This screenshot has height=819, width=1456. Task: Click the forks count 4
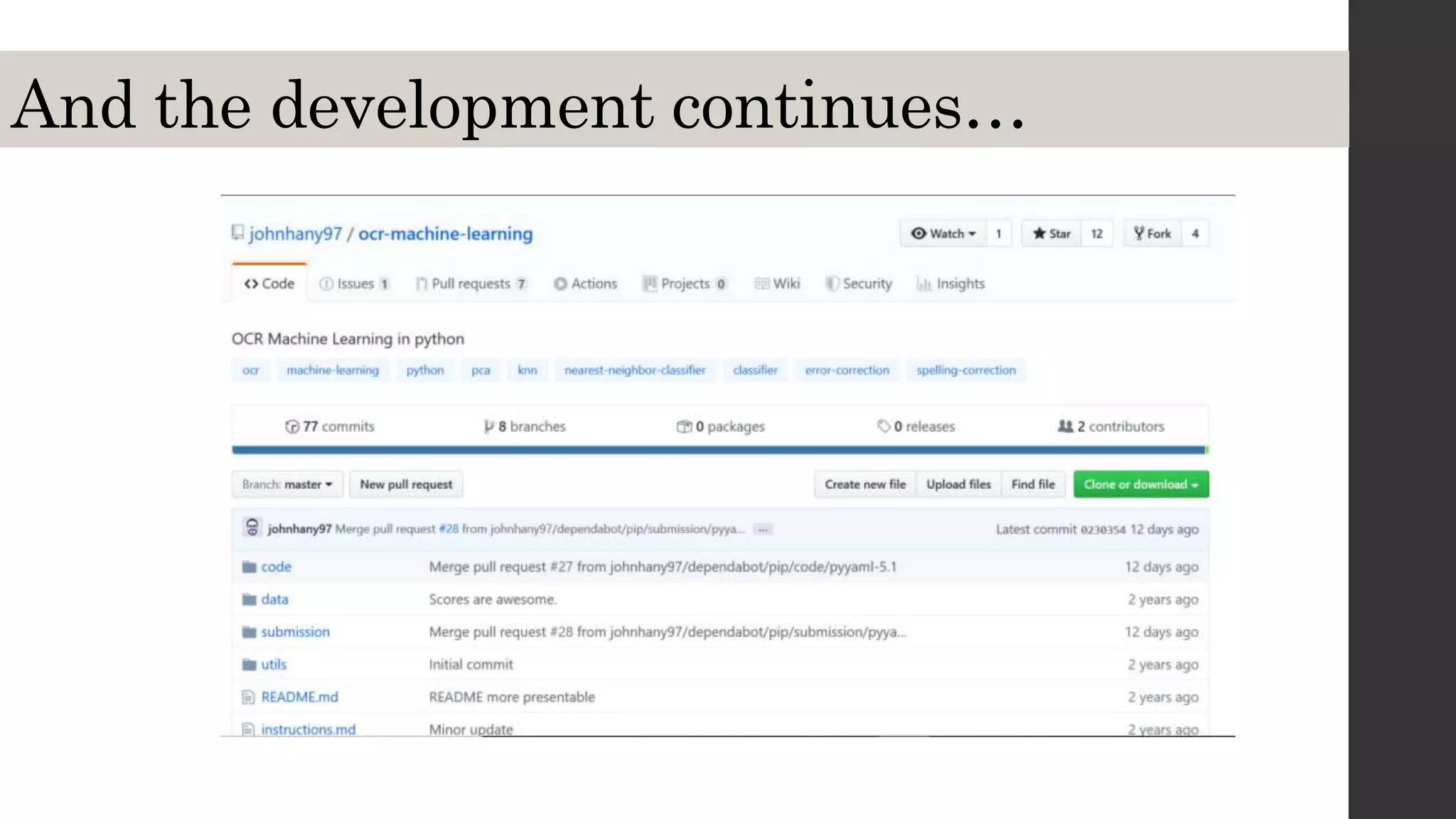point(1195,233)
